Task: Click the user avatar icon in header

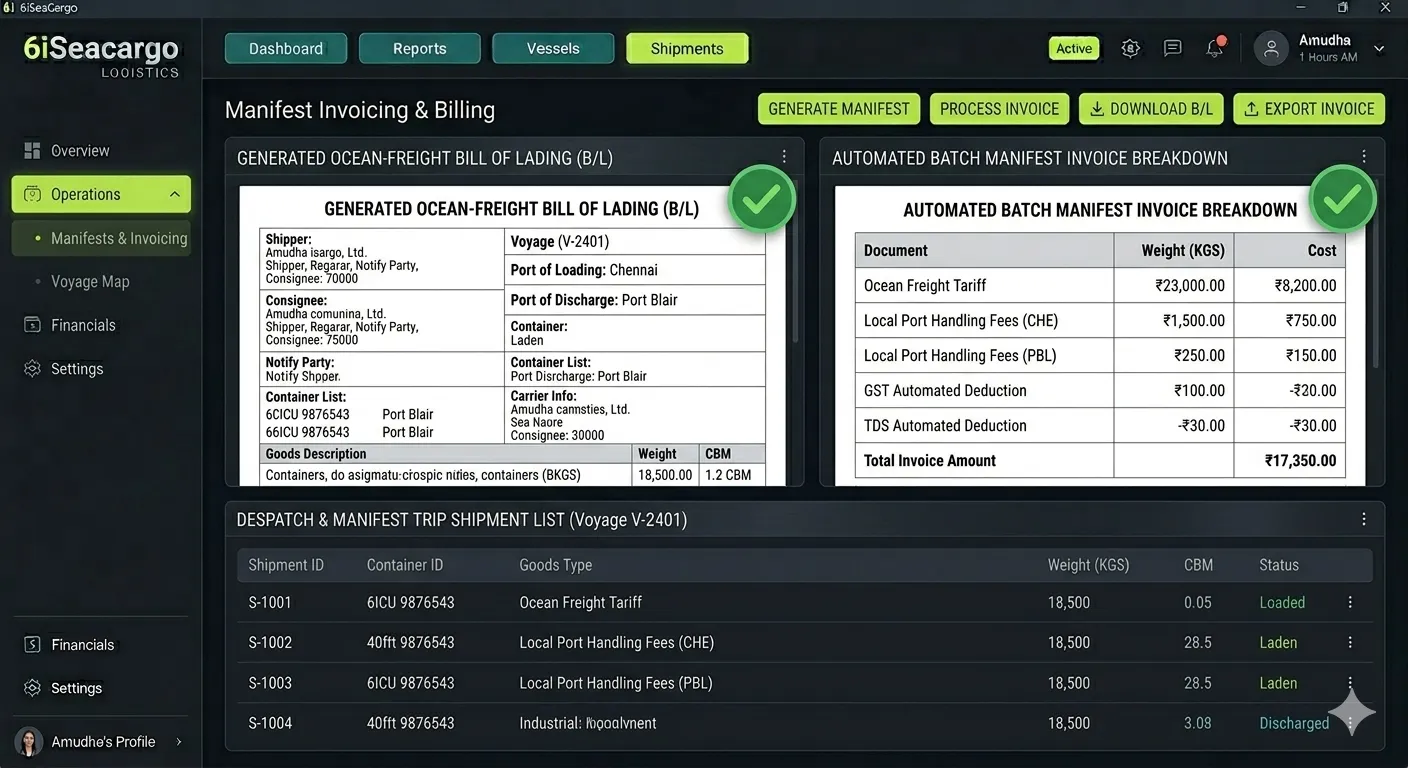Action: pos(1271,48)
